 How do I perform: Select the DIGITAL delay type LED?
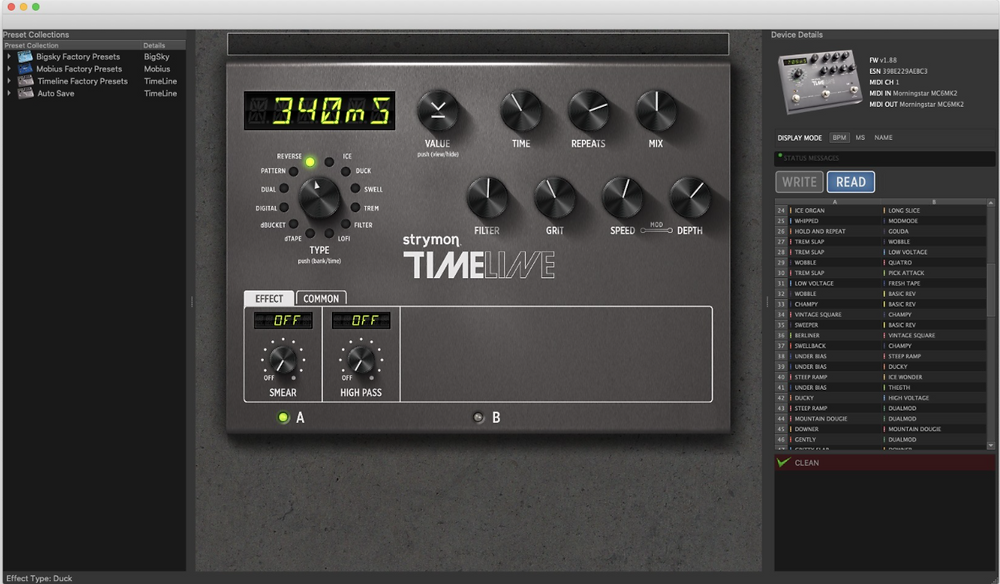tap(284, 208)
